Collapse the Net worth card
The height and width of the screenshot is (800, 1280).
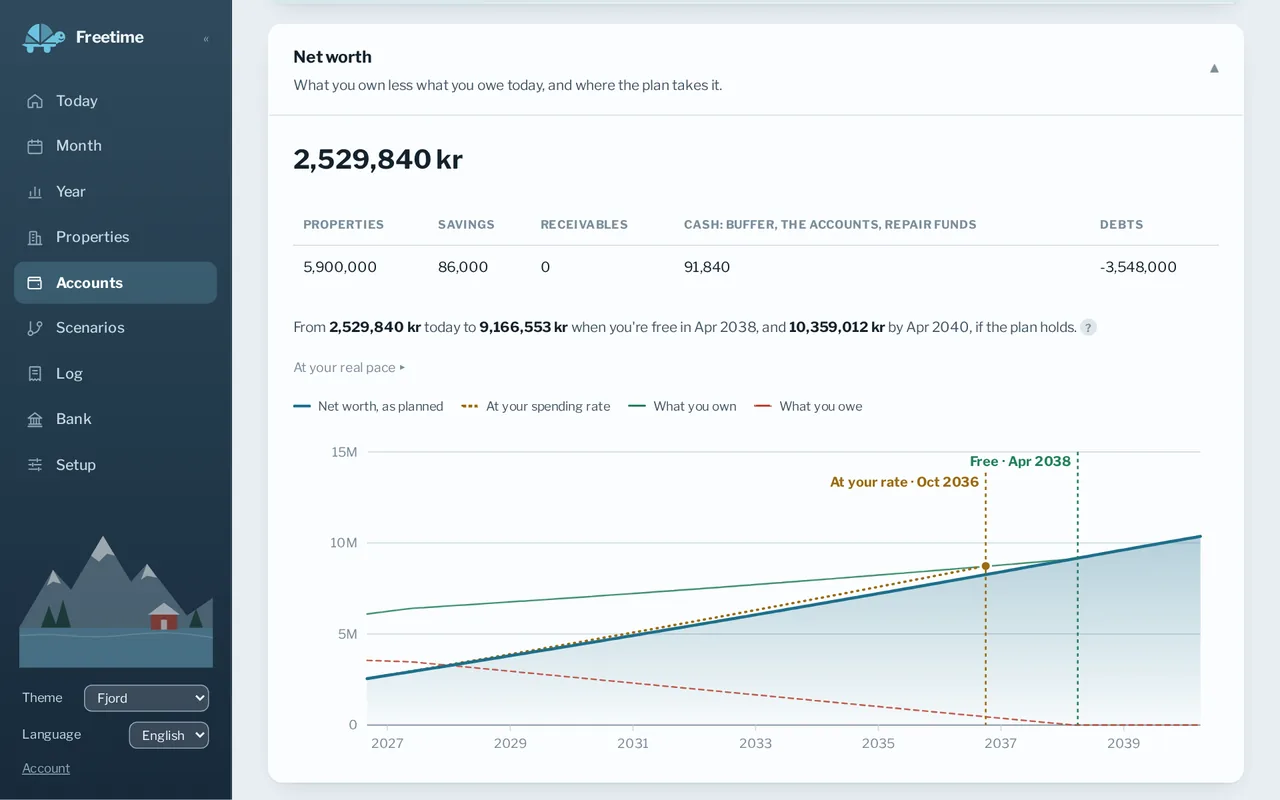click(1214, 69)
